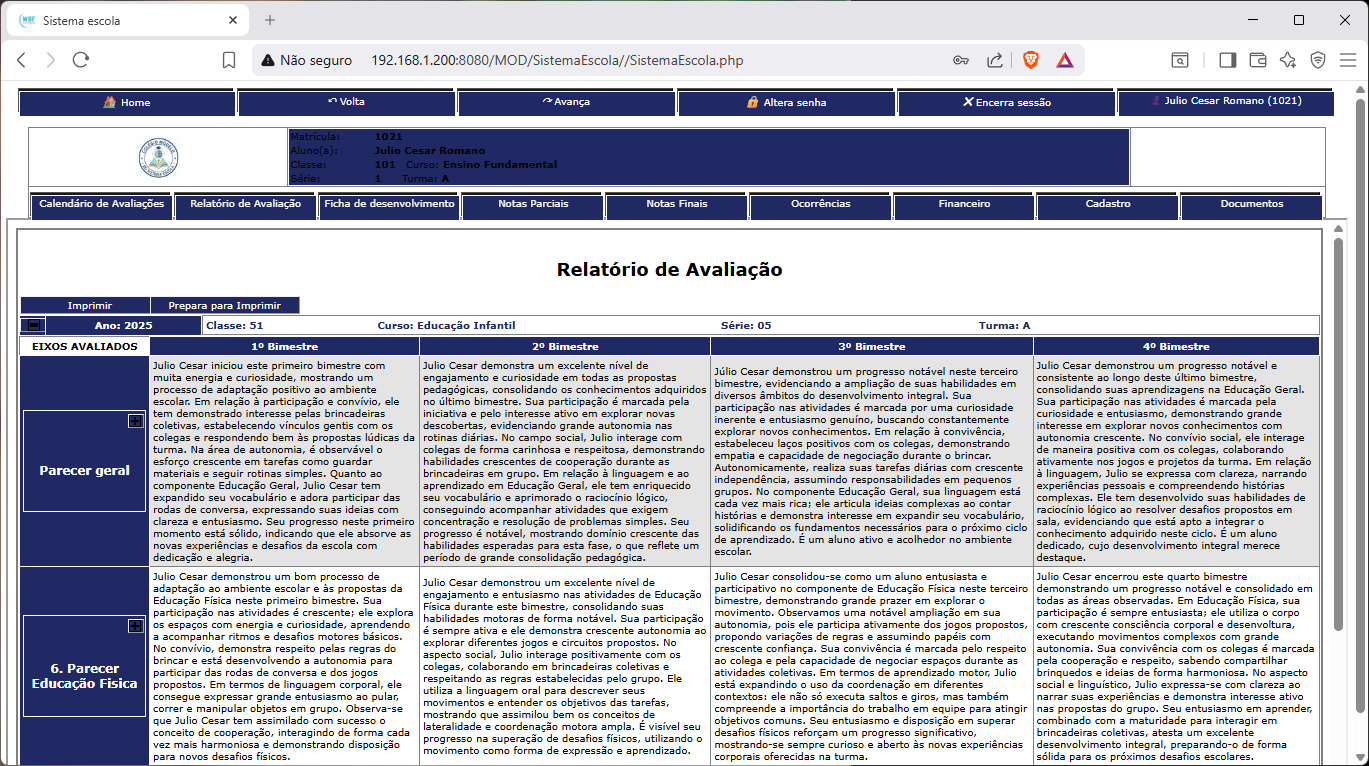Open the saved passwords key icon
Viewport: 1369px width, 766px height.
point(961,60)
